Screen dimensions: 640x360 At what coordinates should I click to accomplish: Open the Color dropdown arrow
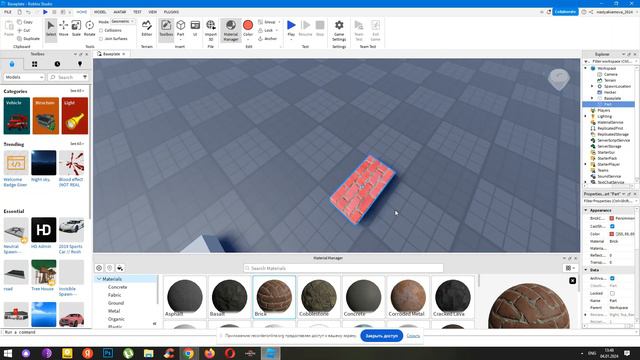click(x=248, y=40)
